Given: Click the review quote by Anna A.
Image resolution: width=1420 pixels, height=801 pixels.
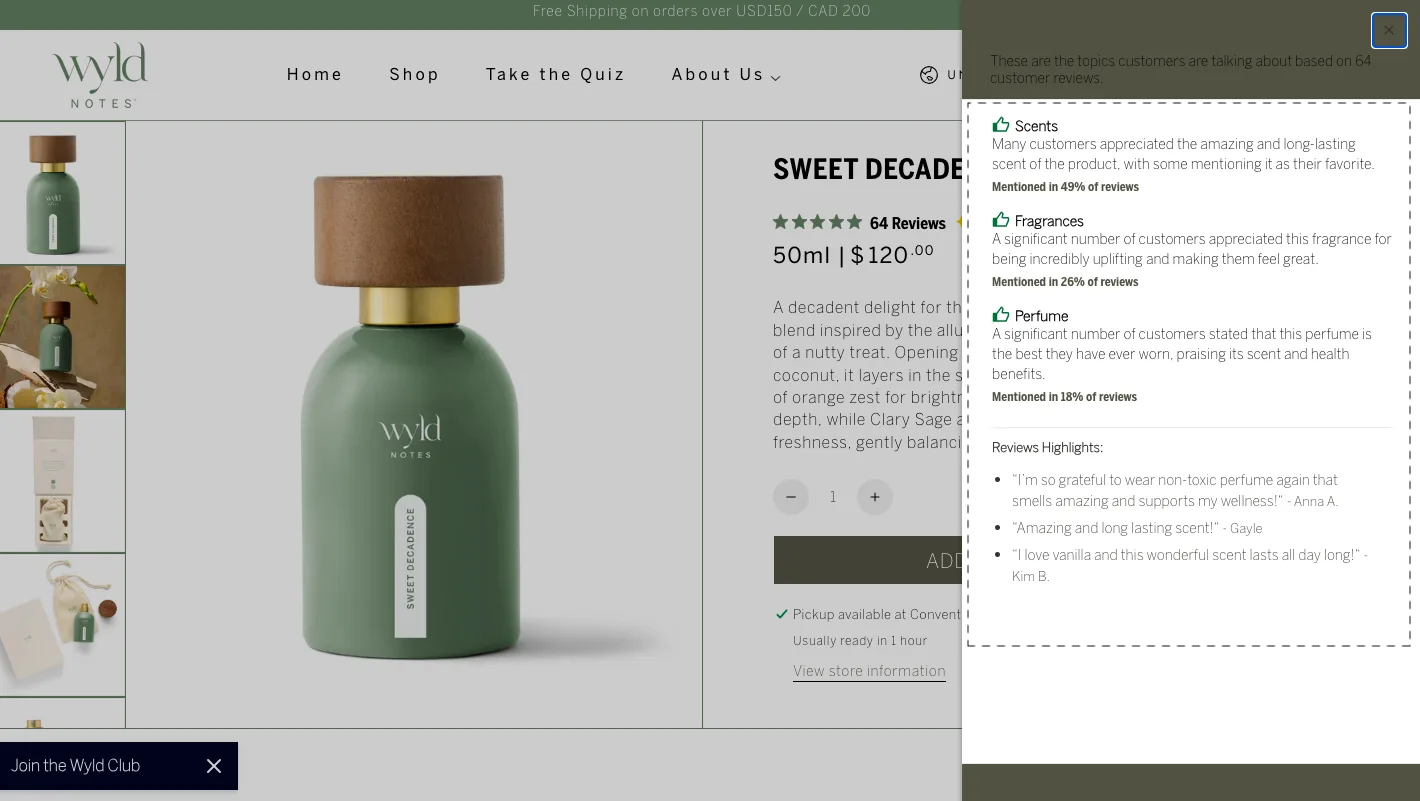Looking at the screenshot, I should (x=1175, y=491).
